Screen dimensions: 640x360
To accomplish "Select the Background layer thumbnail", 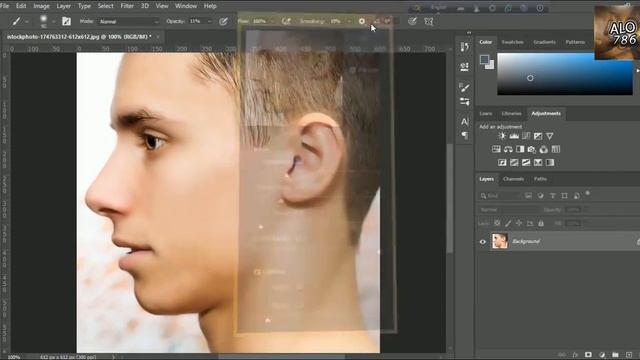I will coord(499,241).
